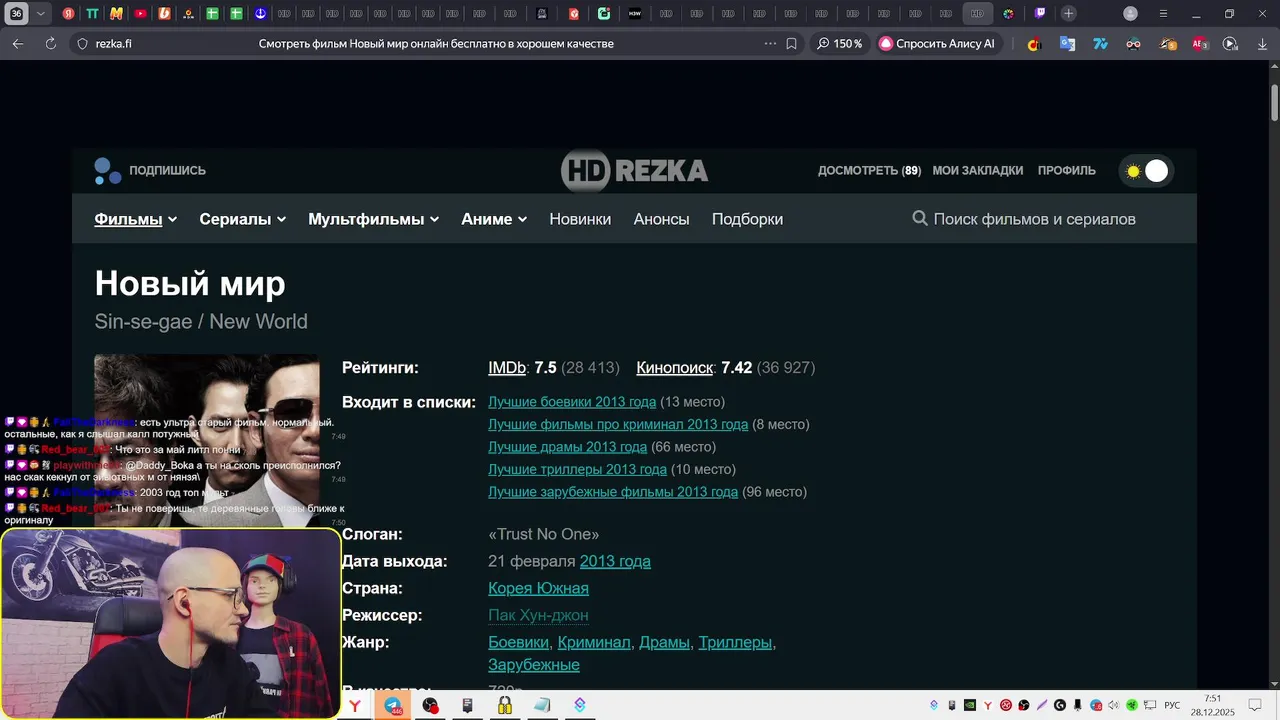Open the Зарубежные genre link
1280x720 pixels.
pyautogui.click(x=534, y=665)
